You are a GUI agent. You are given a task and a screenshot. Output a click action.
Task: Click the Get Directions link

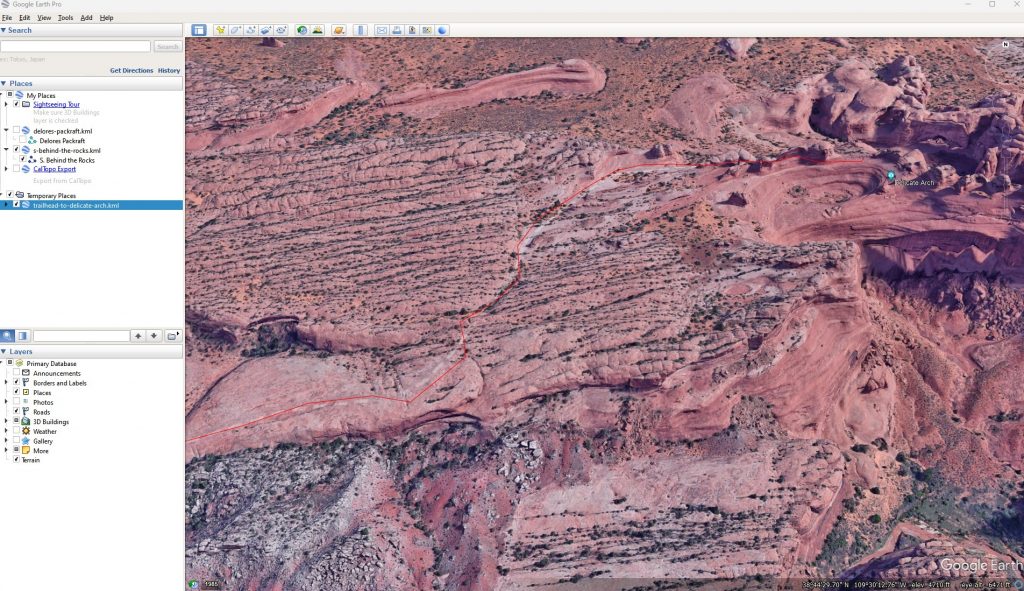coord(131,71)
